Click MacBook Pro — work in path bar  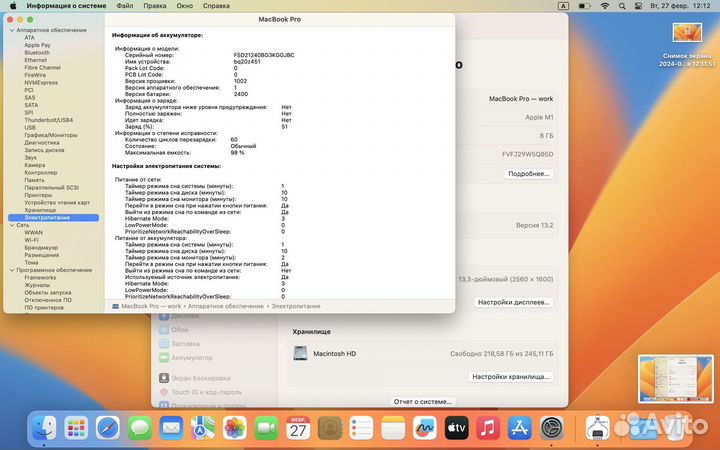(151, 306)
